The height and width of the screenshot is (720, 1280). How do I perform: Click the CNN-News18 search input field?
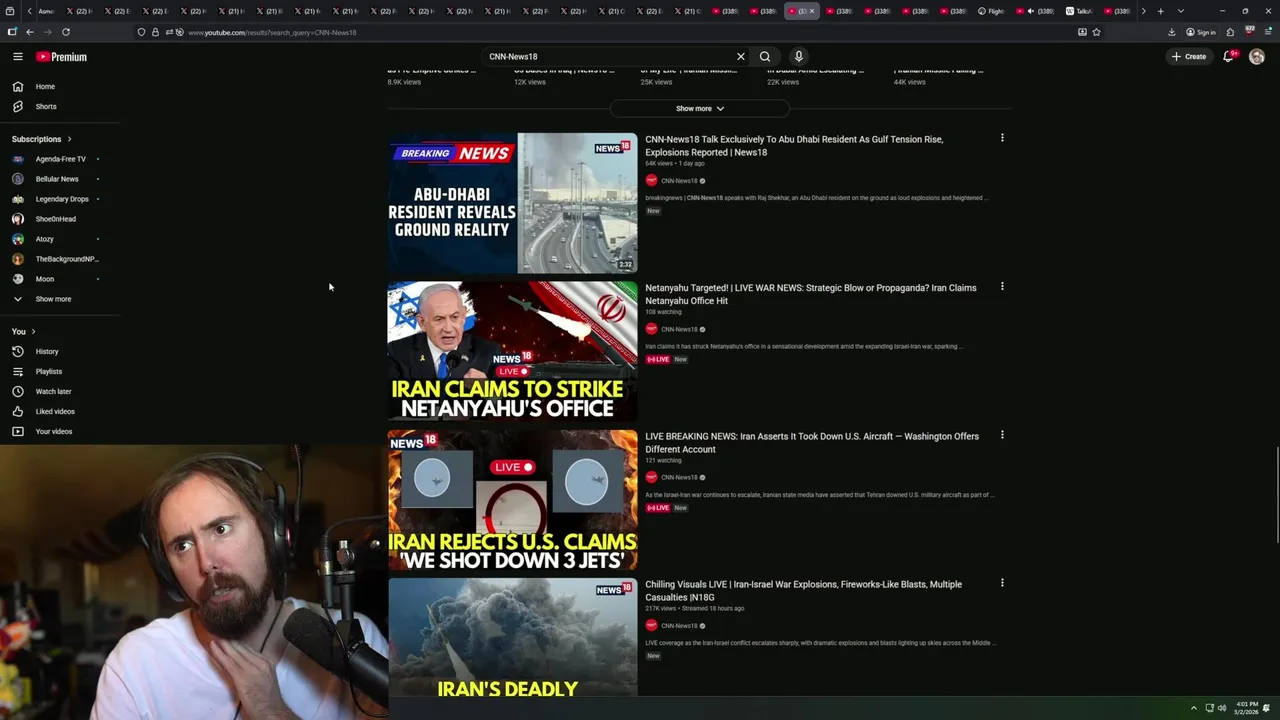point(608,57)
